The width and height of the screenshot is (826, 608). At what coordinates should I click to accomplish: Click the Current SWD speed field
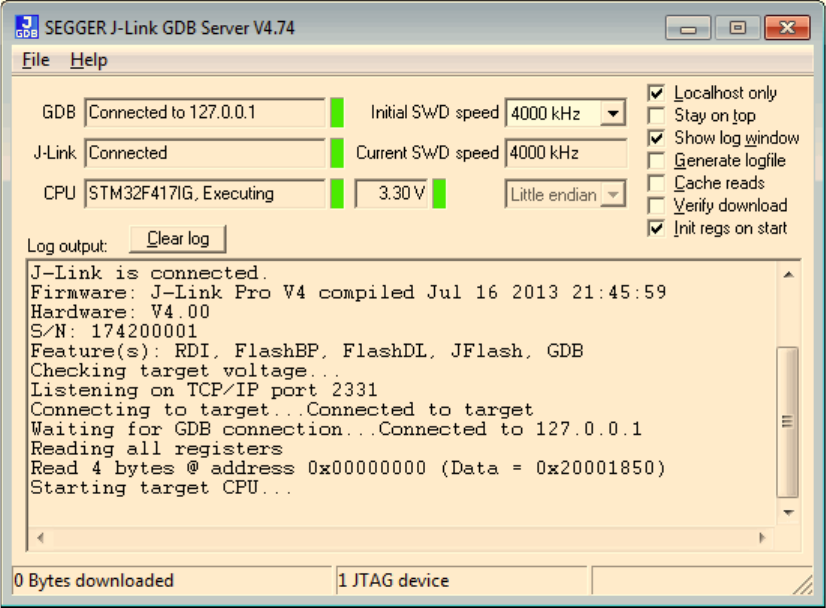(566, 153)
